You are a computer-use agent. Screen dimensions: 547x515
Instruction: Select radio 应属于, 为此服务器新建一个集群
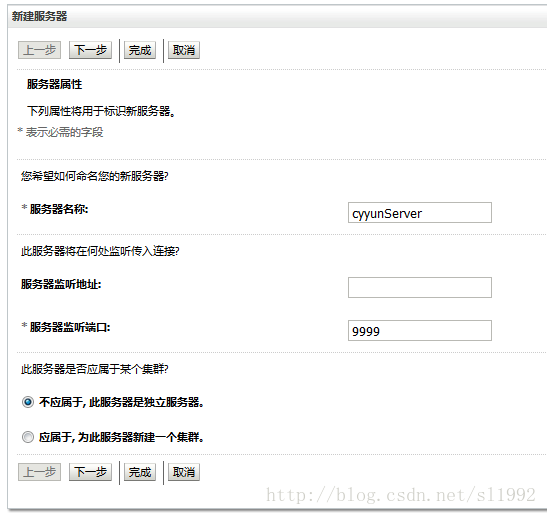tap(28, 437)
